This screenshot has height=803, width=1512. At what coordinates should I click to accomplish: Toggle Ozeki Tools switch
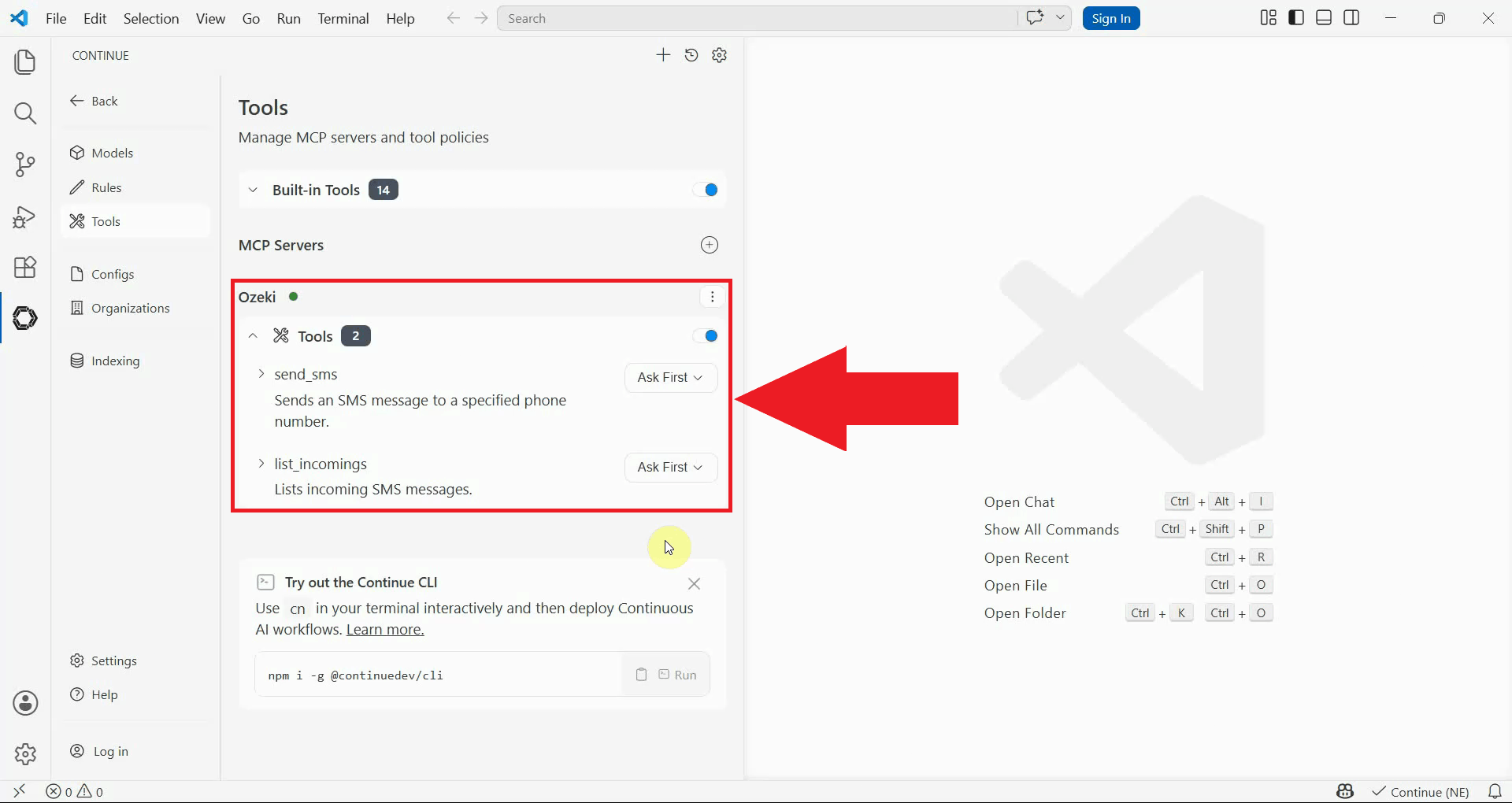[x=706, y=336]
